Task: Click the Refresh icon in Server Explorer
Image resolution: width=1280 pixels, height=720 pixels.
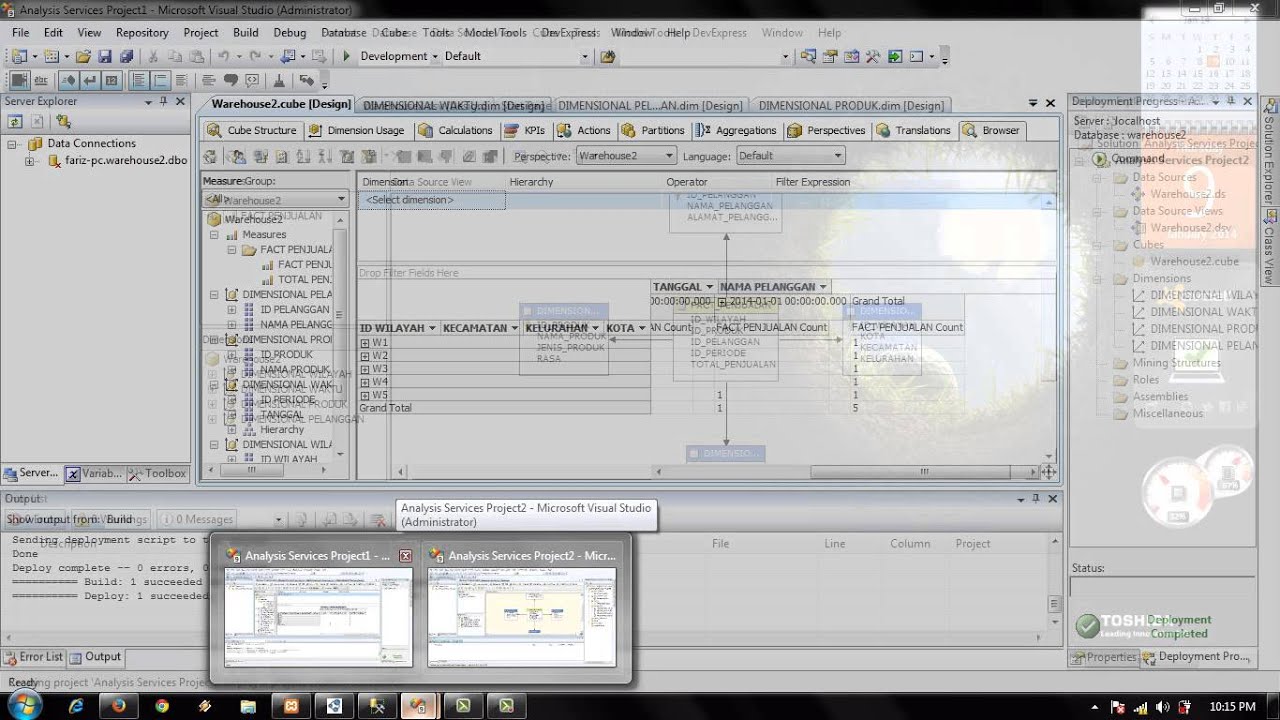Action: (x=15, y=122)
